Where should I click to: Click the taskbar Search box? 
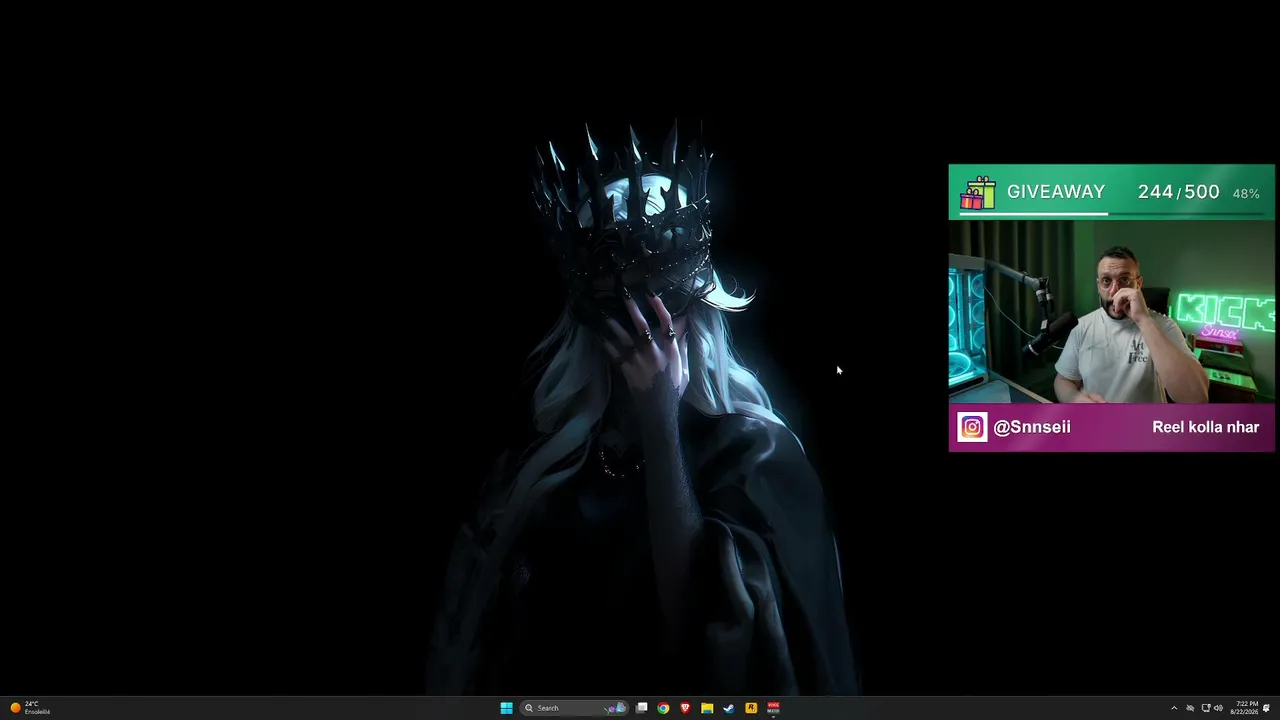click(575, 708)
